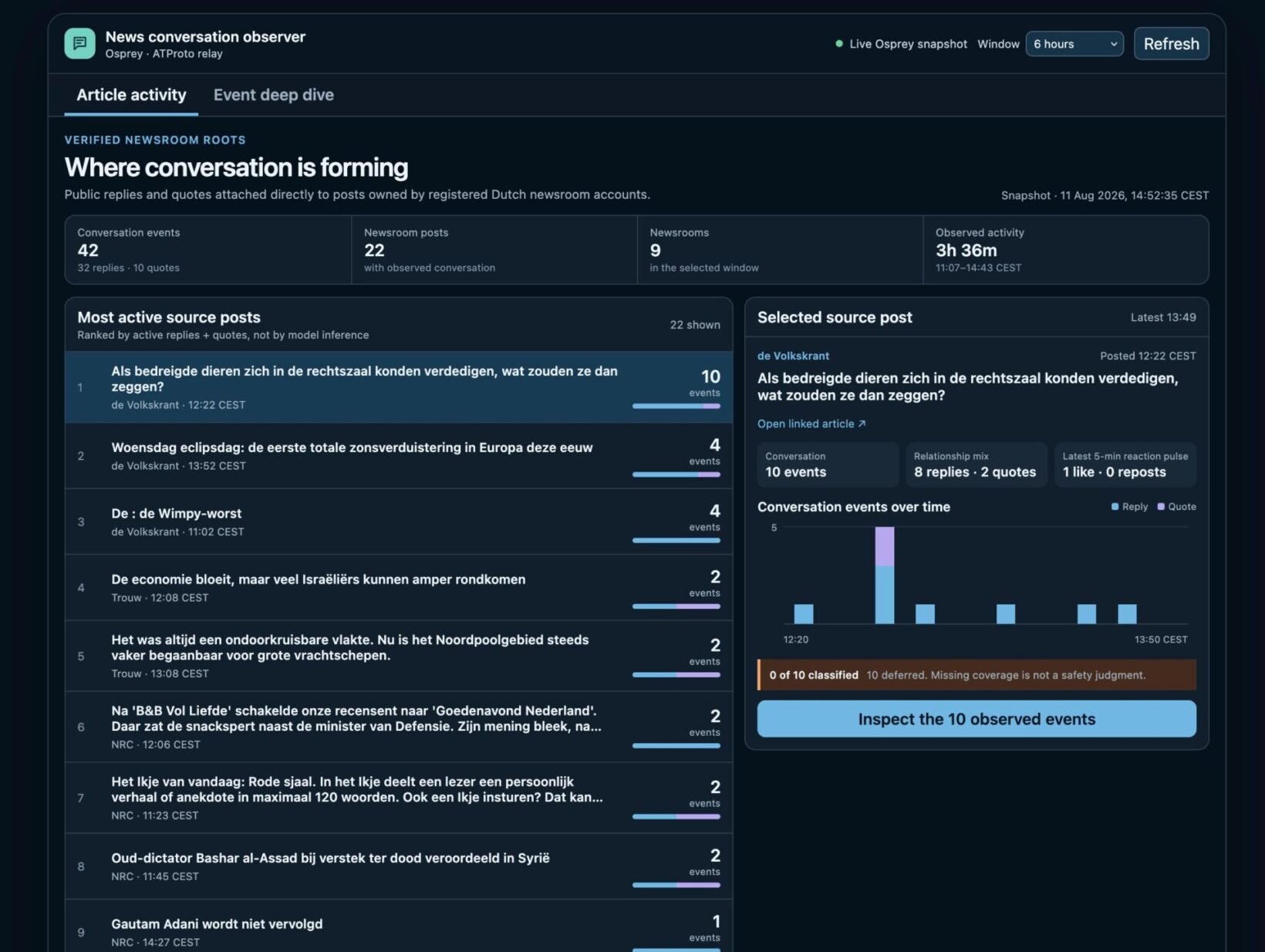Select the Article activity tab

coord(131,95)
